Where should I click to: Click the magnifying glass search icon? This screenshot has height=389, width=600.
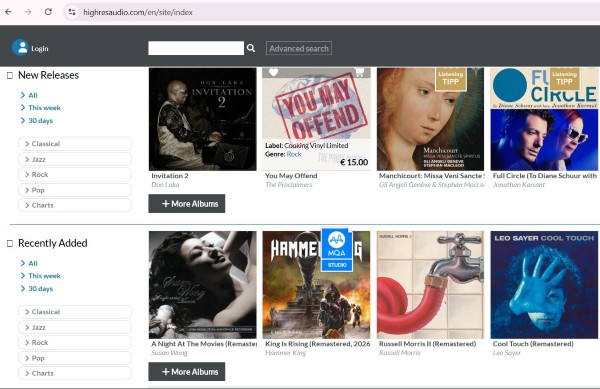(251, 48)
